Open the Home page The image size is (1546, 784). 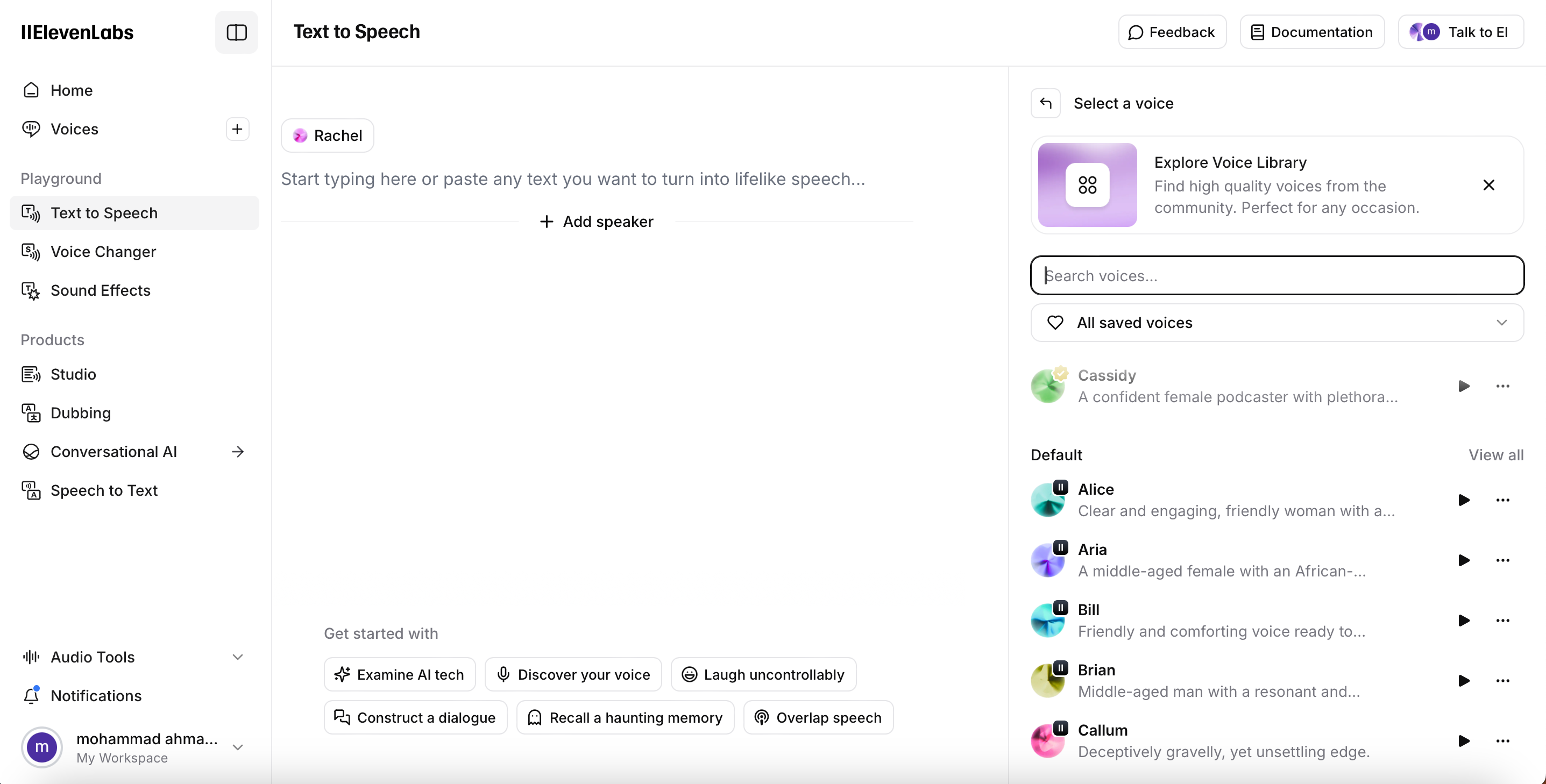tap(134, 90)
